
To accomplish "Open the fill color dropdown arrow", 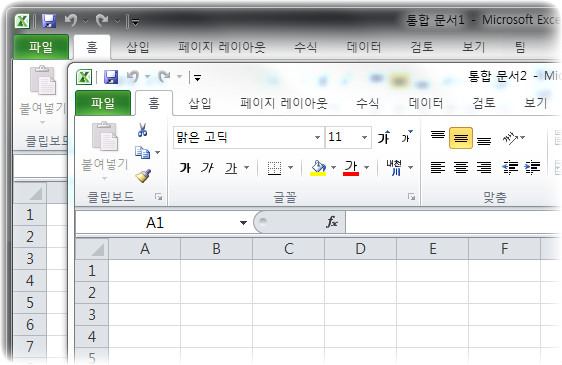I will pos(333,167).
